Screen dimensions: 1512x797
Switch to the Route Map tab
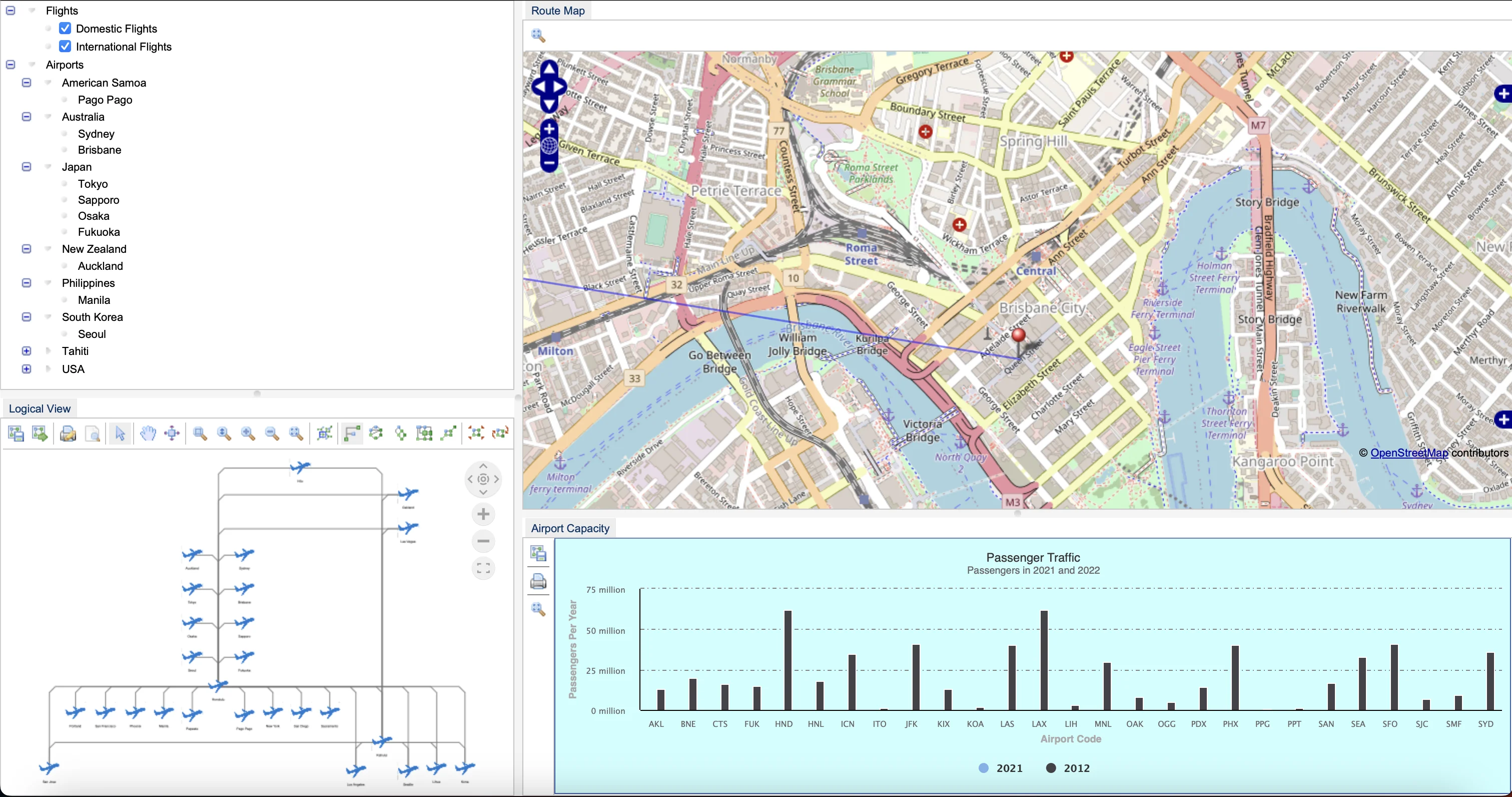point(557,11)
